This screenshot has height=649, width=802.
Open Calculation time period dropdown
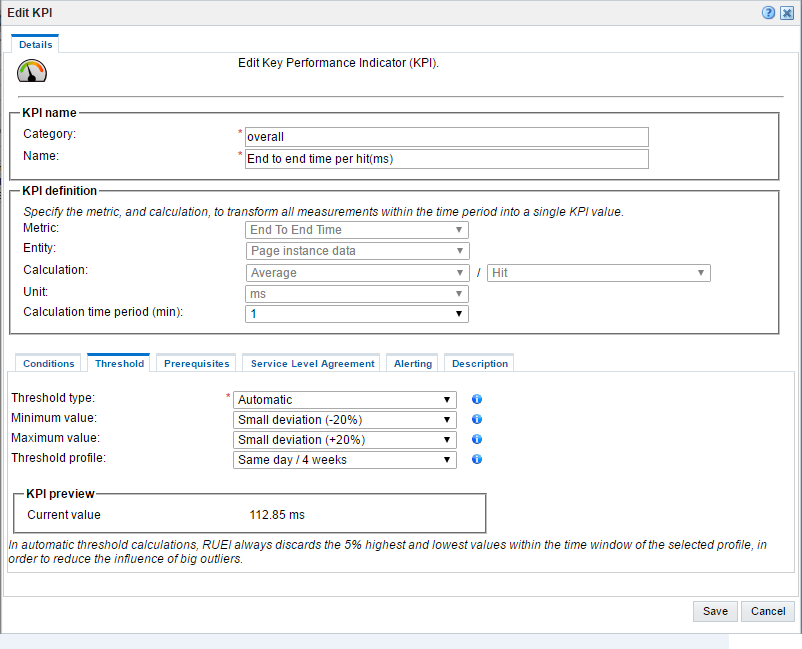coord(357,314)
